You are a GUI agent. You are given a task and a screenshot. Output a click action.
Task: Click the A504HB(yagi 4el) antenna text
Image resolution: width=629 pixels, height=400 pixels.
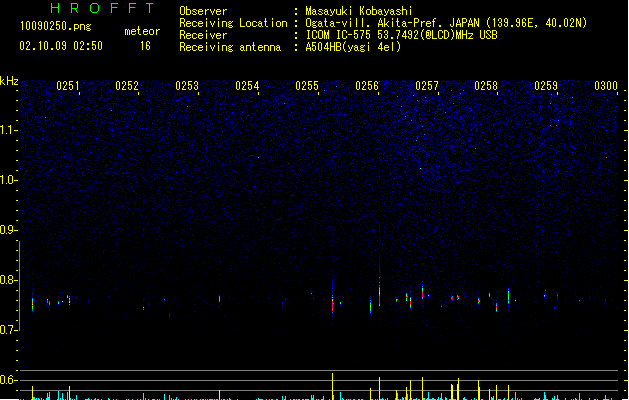point(353,47)
